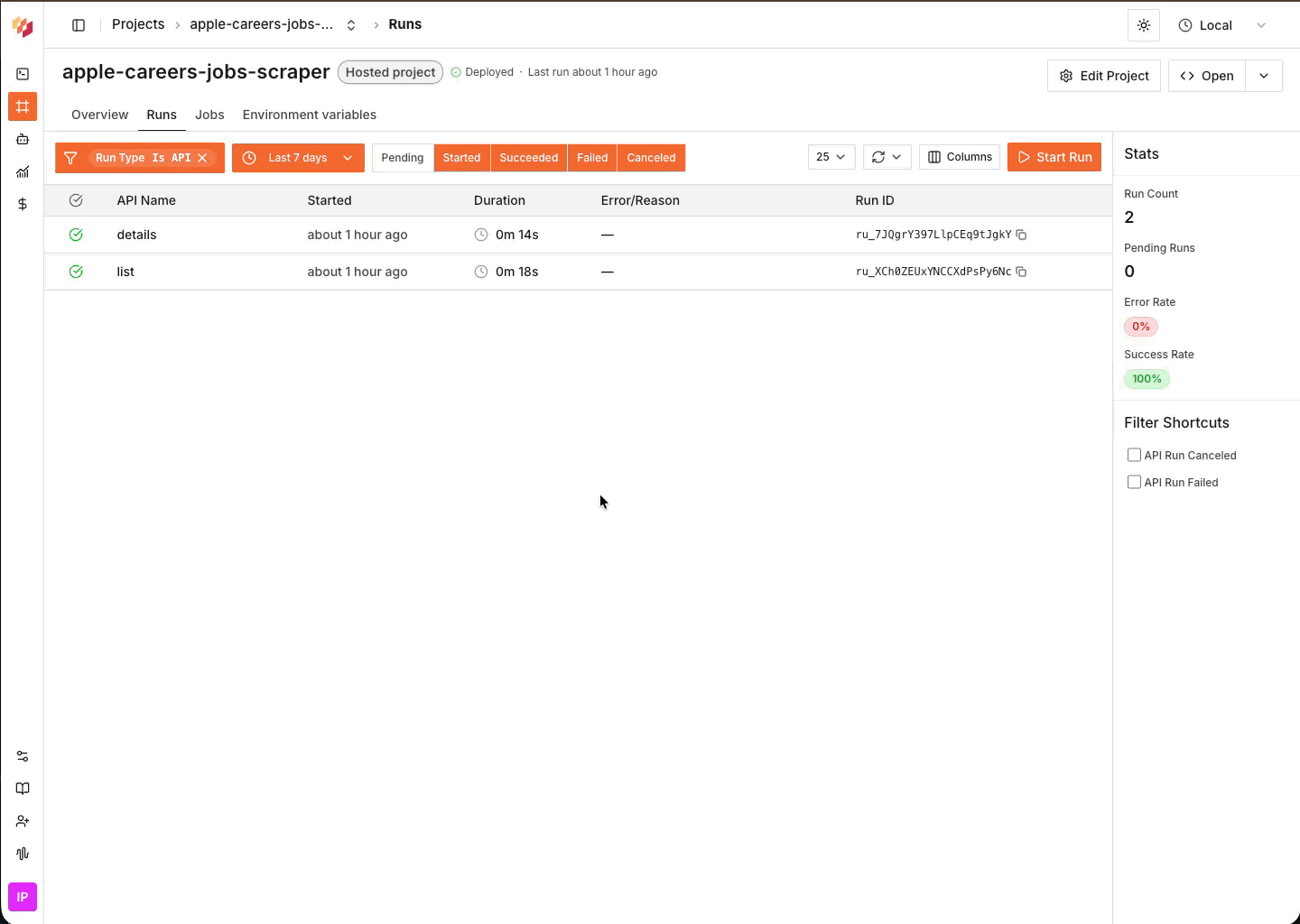The height and width of the screenshot is (924, 1300).
Task: Toggle the Succeeded status filter
Action: pos(529,158)
